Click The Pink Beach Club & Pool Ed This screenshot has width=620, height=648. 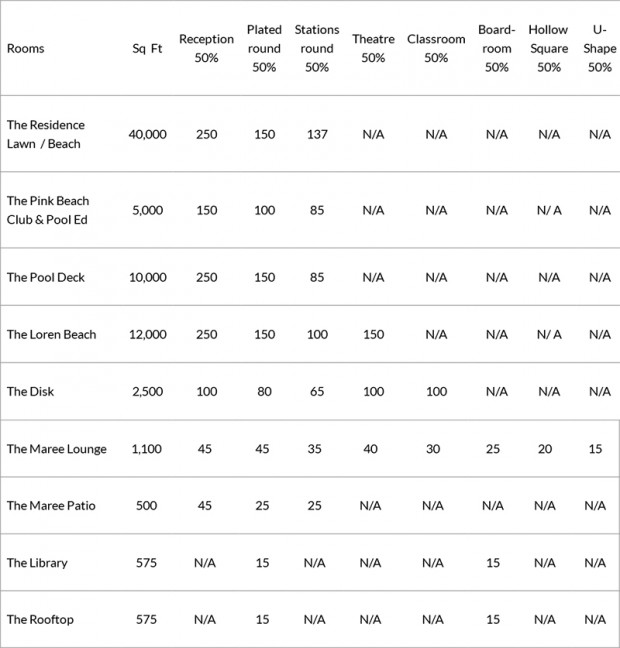(47, 210)
